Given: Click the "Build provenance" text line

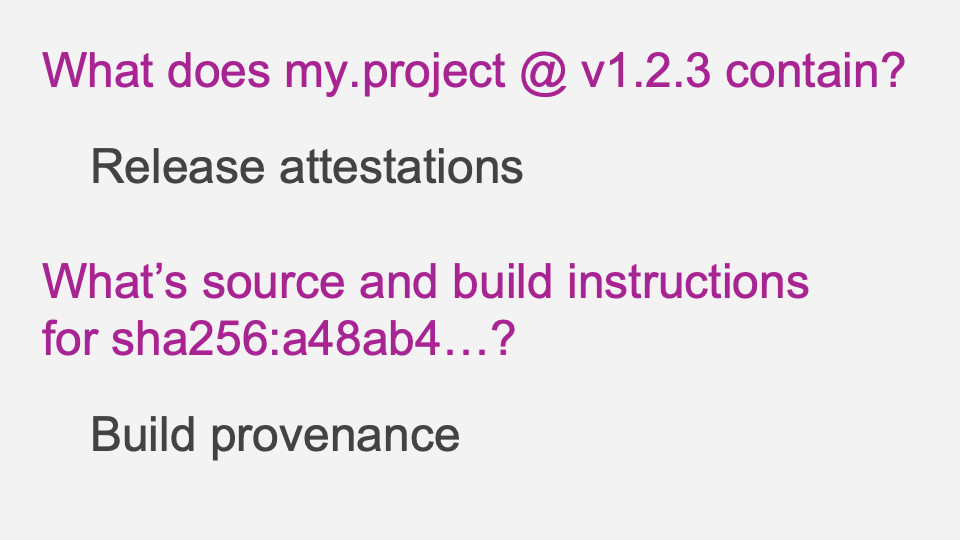Looking at the screenshot, I should [x=275, y=434].
